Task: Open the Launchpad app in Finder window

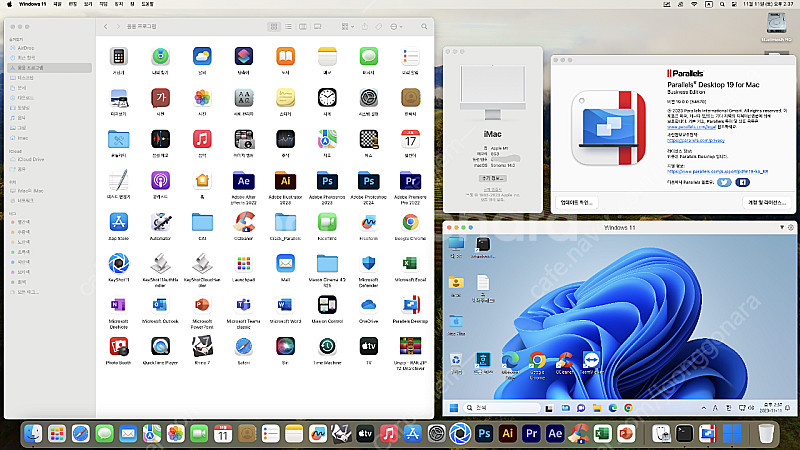Action: [244, 264]
